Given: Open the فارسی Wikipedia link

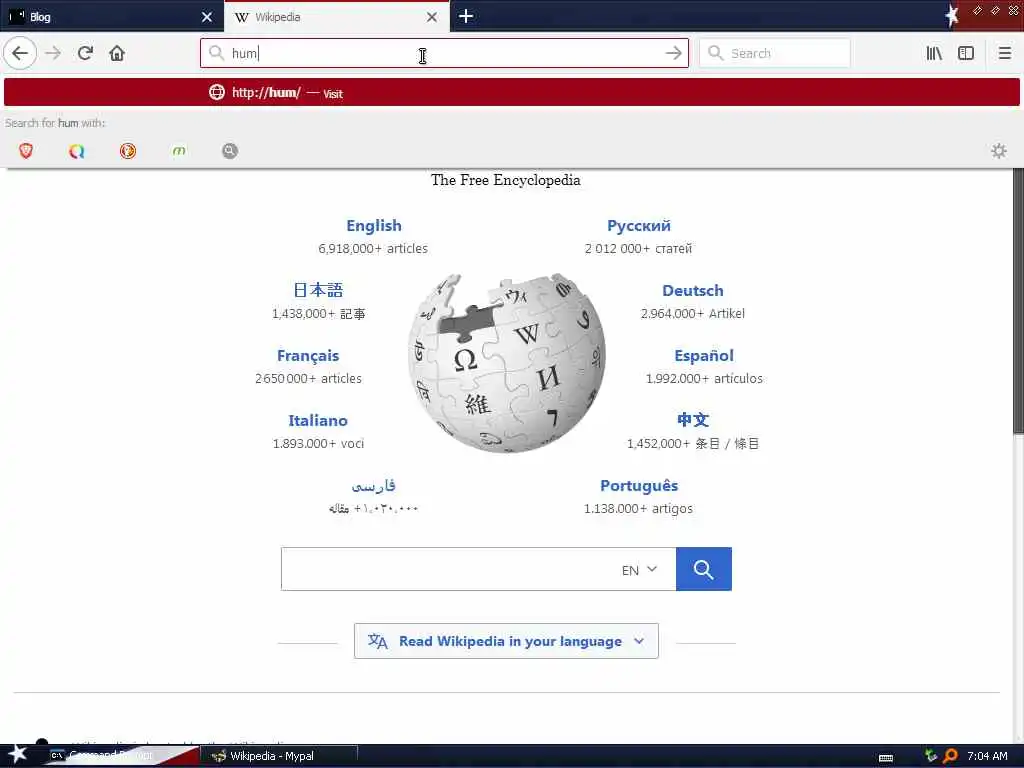Looking at the screenshot, I should pyautogui.click(x=374, y=485).
